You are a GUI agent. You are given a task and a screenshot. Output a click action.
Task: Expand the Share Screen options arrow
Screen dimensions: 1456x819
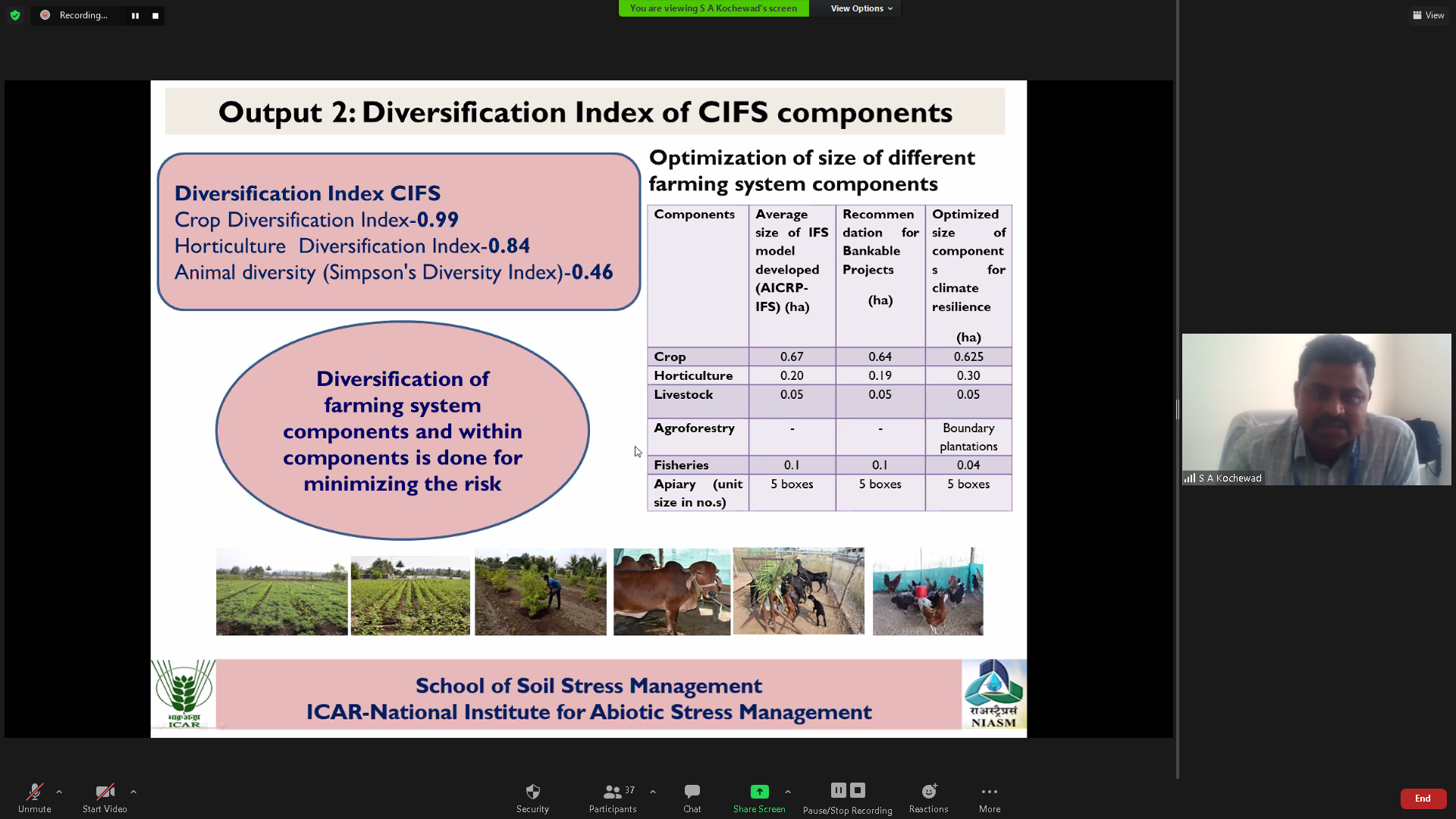[x=788, y=792]
